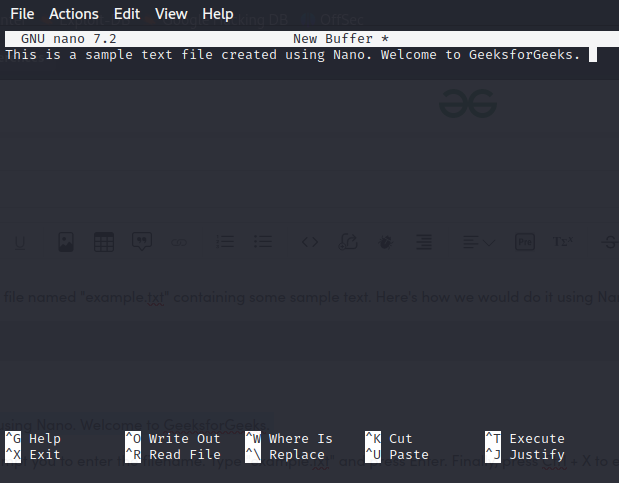Click the ^K Cut shortcut
The height and width of the screenshot is (483, 619).
click(x=389, y=439)
